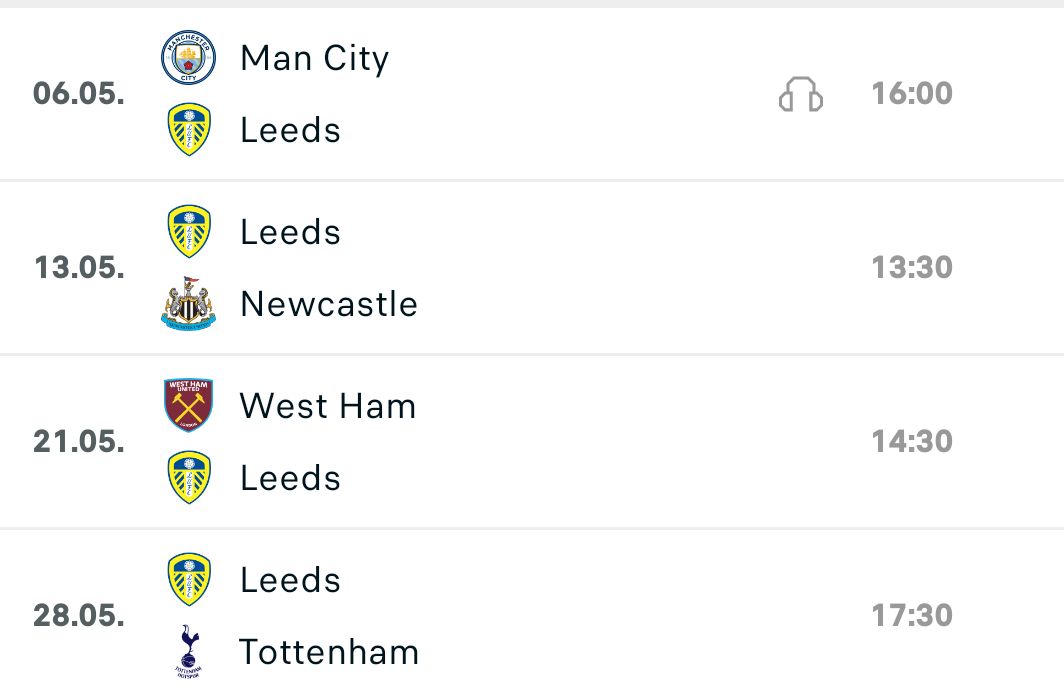This screenshot has height=696, width=1064.
Task: Click the Manchester City crest
Action: tap(188, 58)
